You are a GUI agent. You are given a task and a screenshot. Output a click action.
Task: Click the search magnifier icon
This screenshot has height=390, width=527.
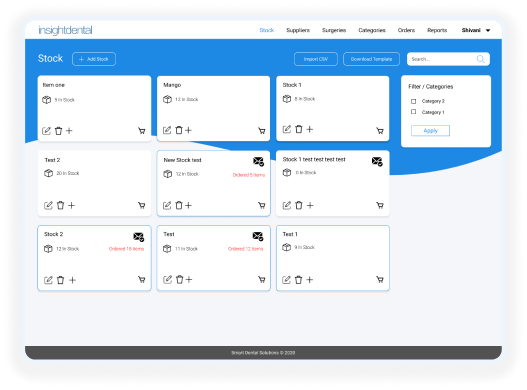481,59
